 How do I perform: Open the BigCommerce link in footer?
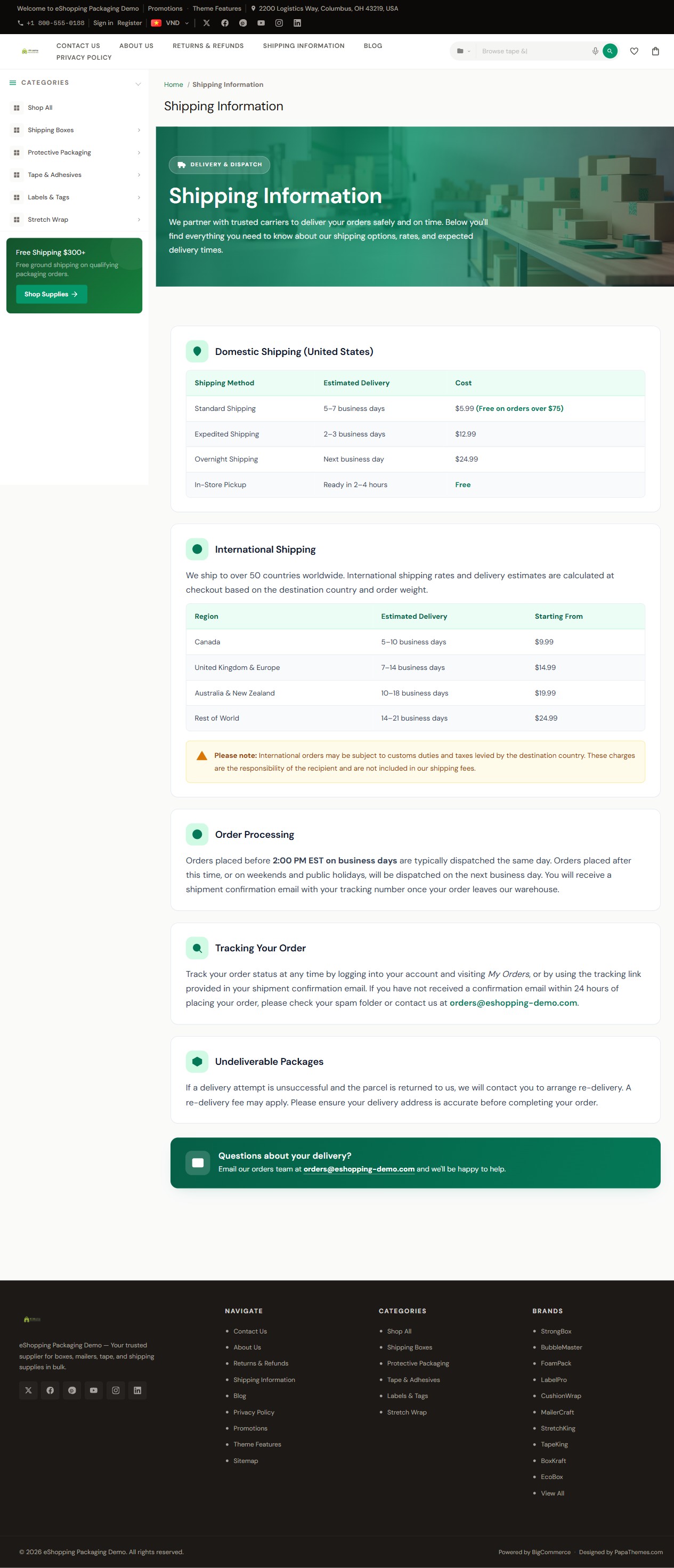click(551, 1551)
